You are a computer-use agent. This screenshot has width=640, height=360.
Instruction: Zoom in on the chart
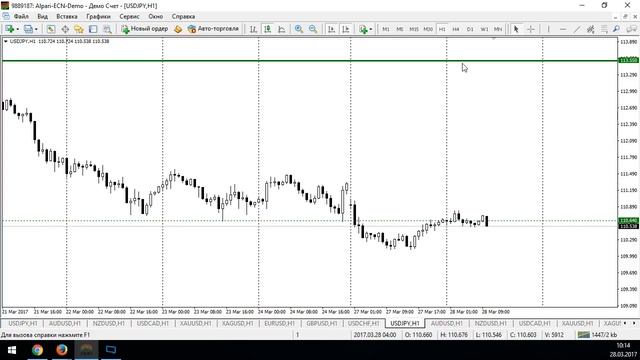click(x=299, y=29)
